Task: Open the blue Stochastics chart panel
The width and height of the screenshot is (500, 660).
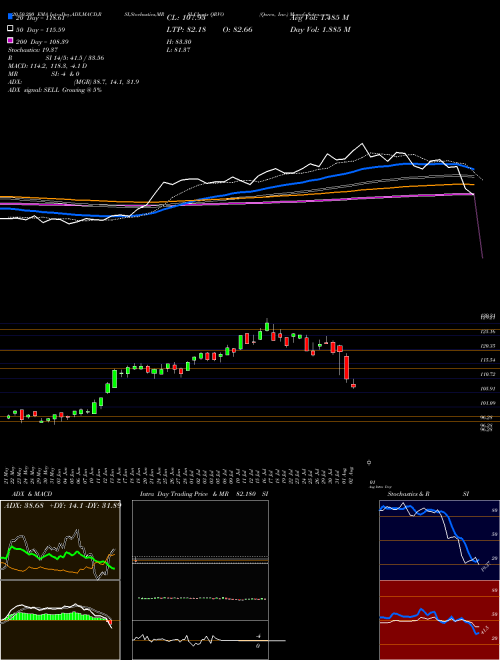Action: [439, 540]
